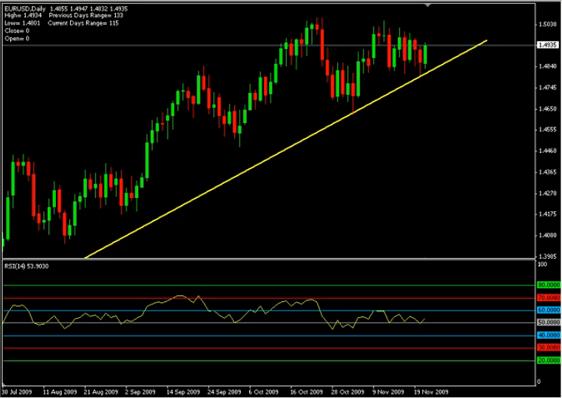Click the RSI(14) indicator label

27,266
